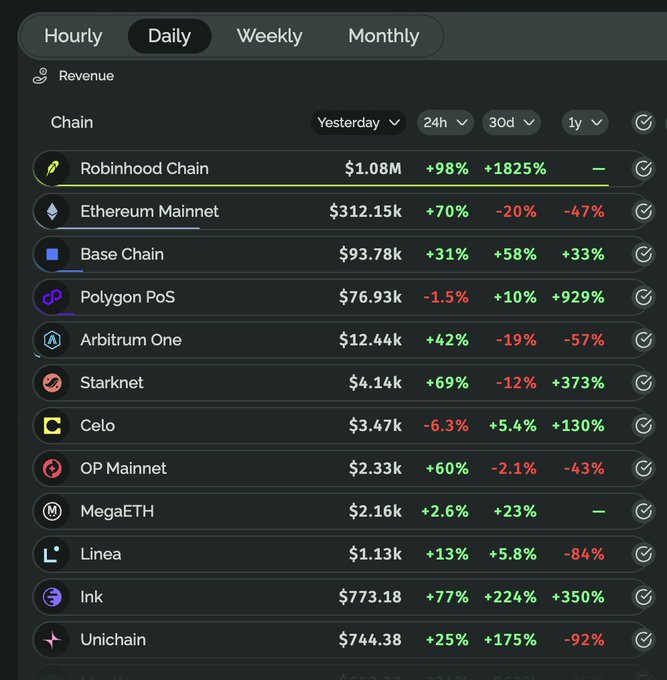This screenshot has height=680, width=667.
Task: Toggle check circle for Starknet row
Action: coord(643,382)
